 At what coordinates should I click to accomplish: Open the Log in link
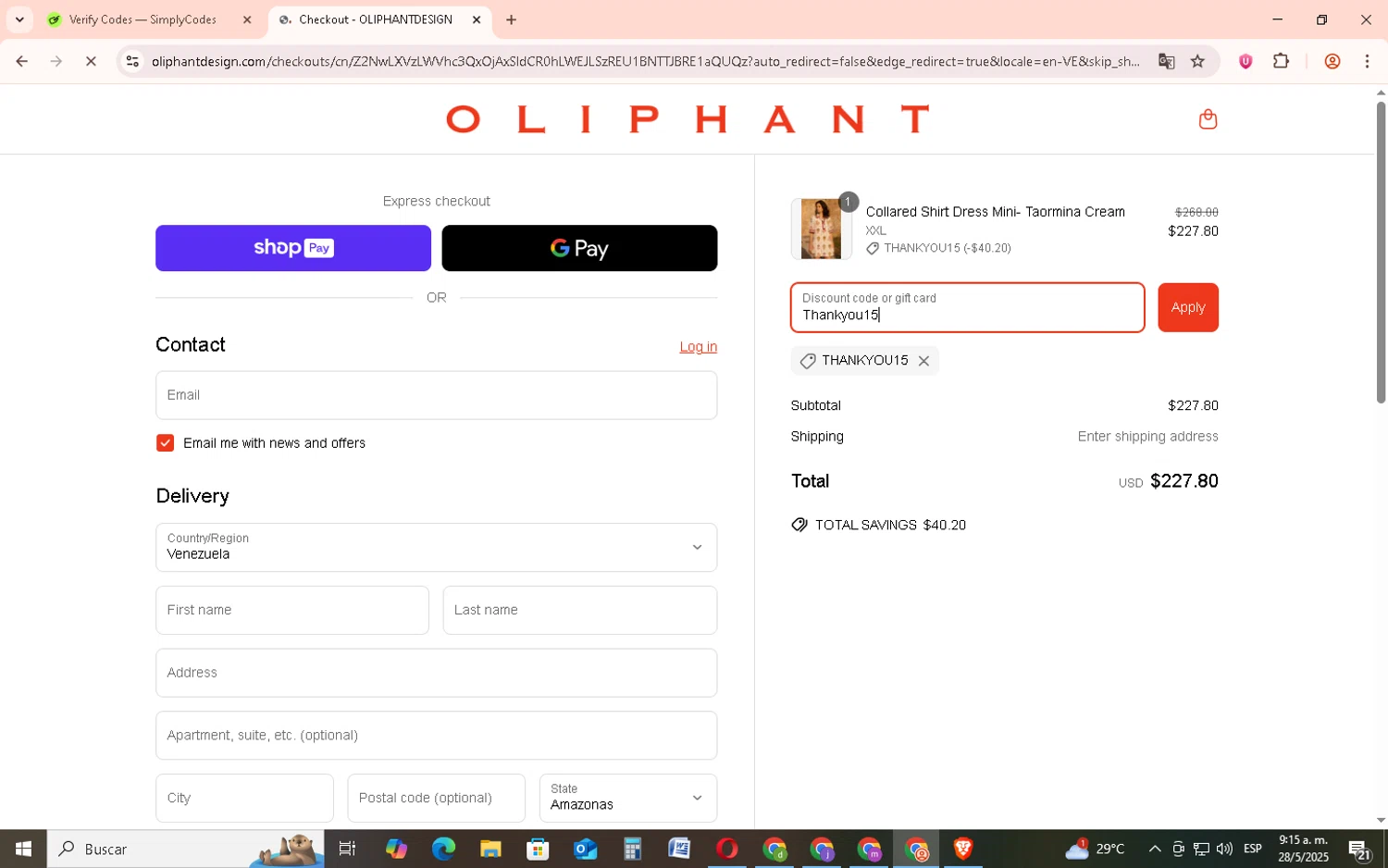698,347
